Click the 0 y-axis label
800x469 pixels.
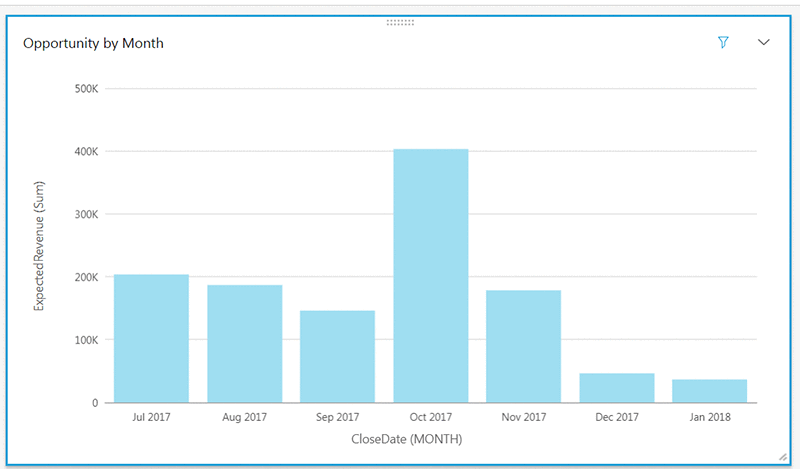click(95, 403)
